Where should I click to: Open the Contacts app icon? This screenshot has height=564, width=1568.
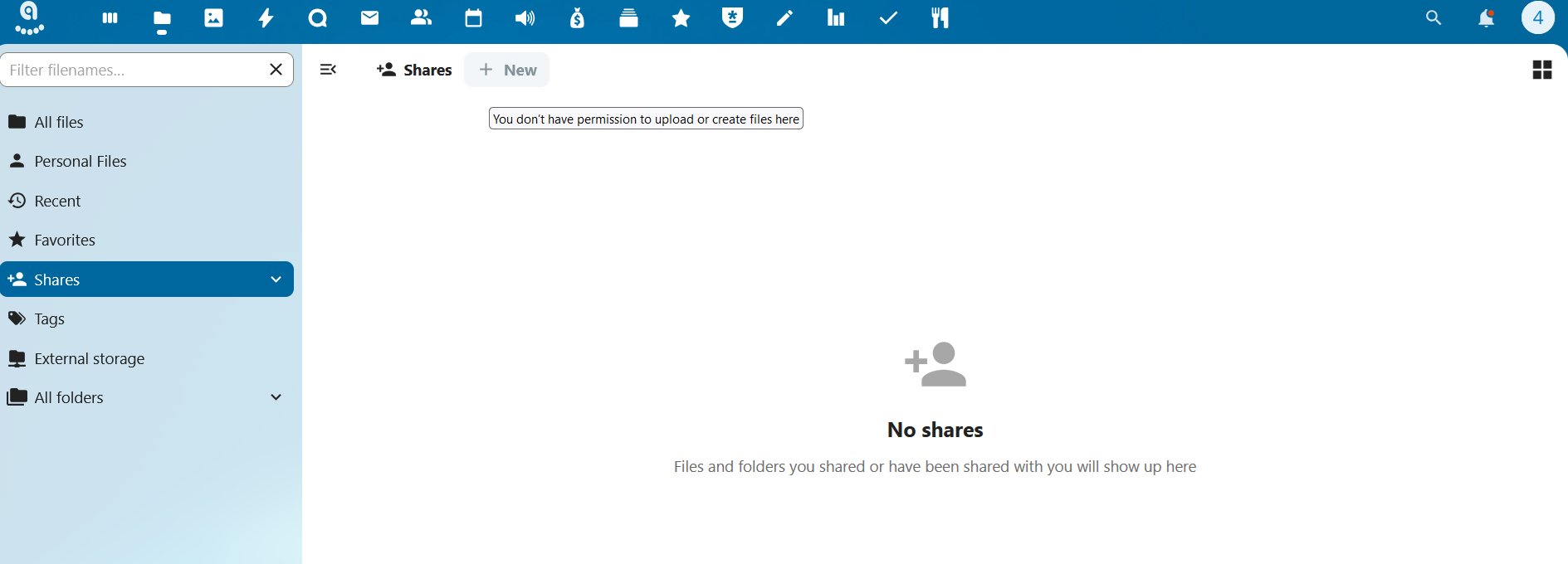(422, 18)
